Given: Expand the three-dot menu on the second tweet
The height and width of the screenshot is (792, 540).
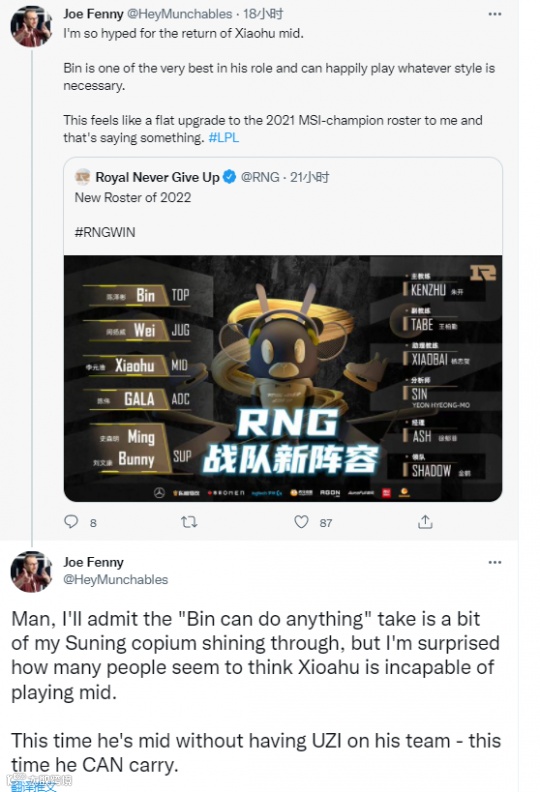Looking at the screenshot, I should pos(495,562).
